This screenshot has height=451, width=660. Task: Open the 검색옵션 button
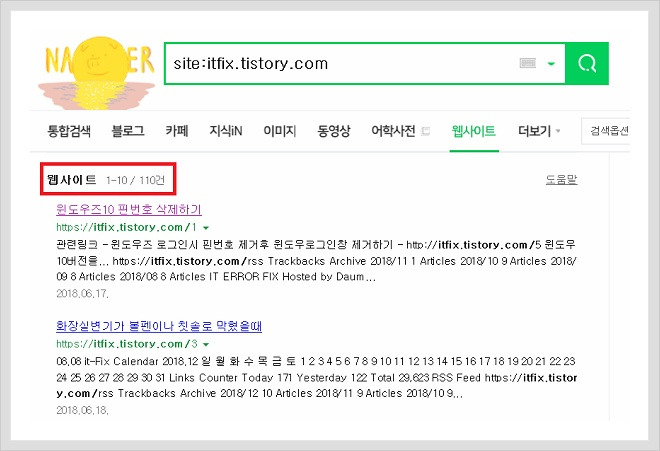tap(607, 131)
